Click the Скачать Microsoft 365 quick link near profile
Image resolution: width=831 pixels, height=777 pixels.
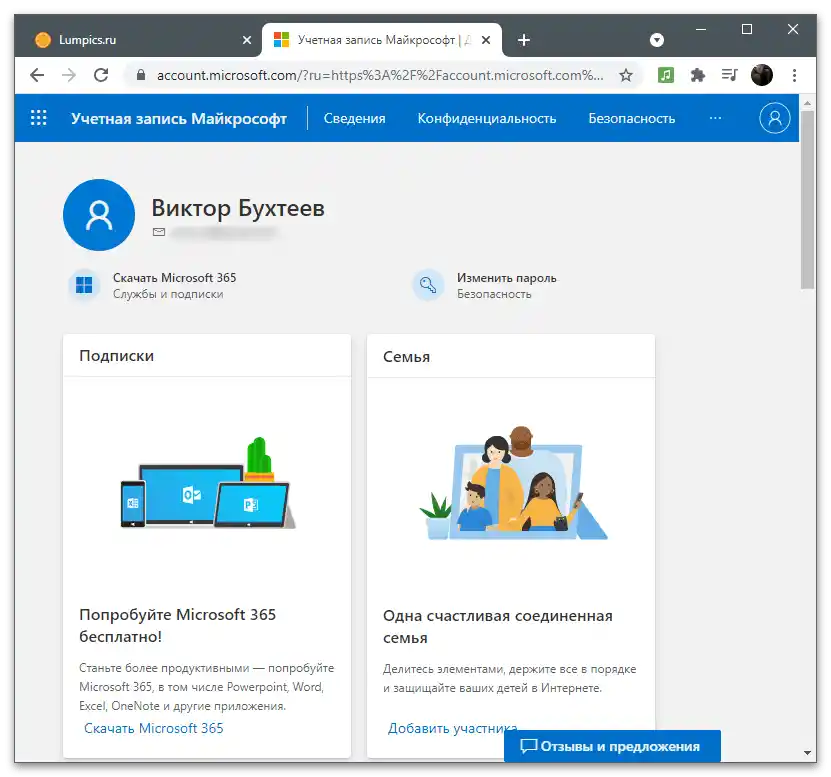point(174,278)
